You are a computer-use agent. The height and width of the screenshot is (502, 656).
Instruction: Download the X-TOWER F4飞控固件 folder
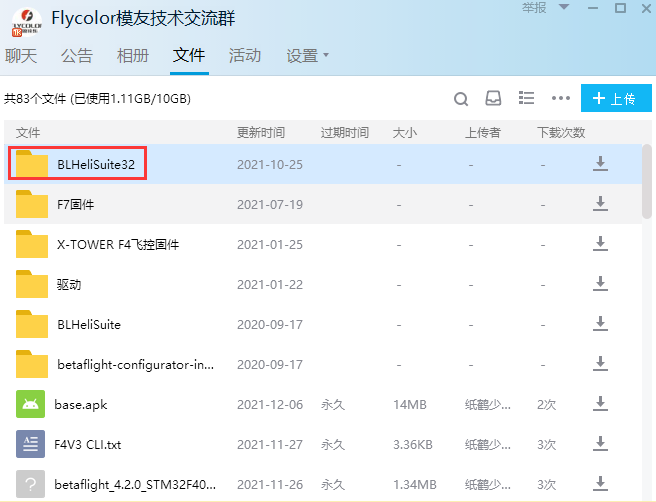pos(600,244)
